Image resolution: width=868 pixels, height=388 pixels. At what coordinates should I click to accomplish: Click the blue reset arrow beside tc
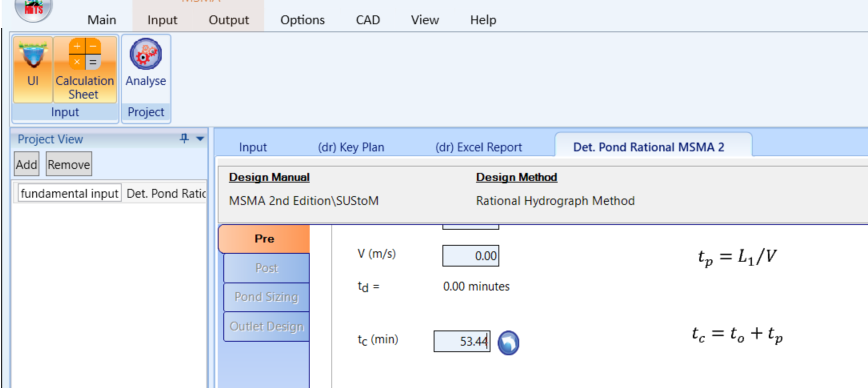tap(508, 343)
